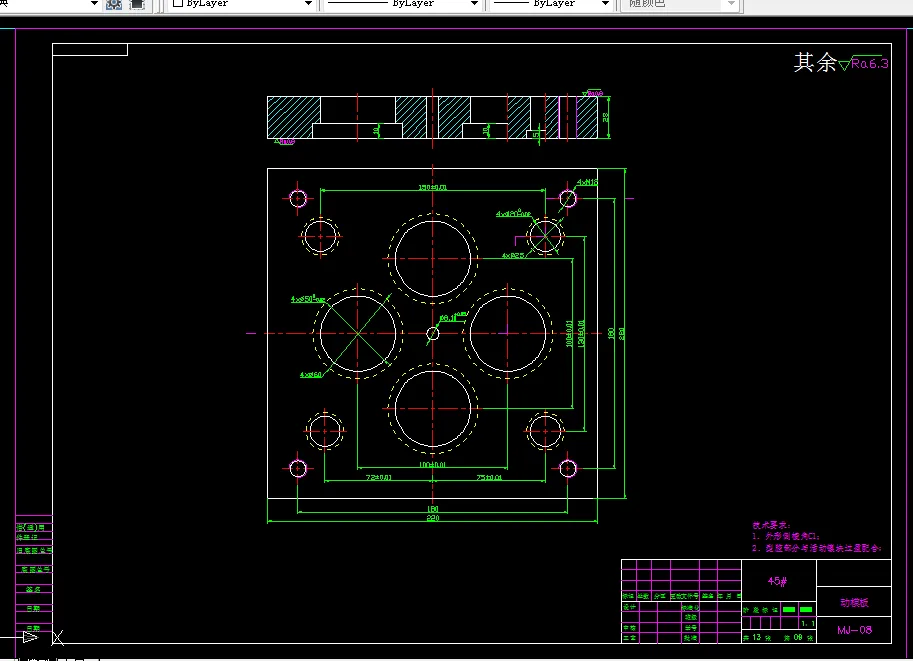The image size is (913, 661).
Task: Select the '4xM16' thread annotation
Action: tap(587, 182)
